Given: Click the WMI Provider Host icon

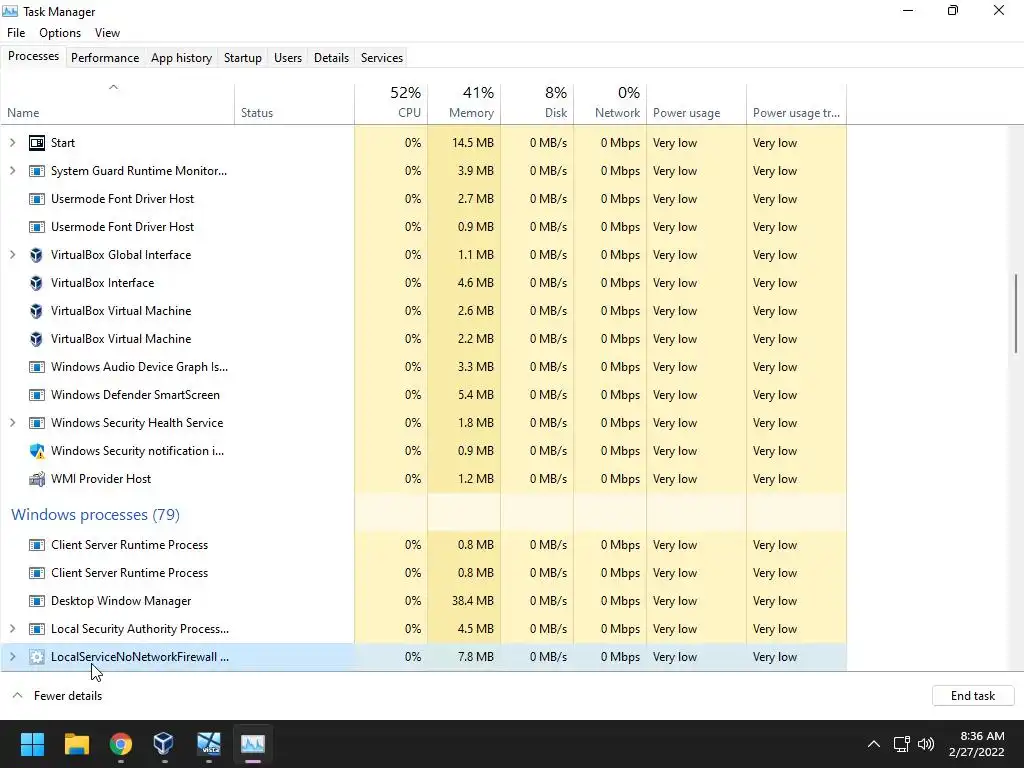Looking at the screenshot, I should (37, 479).
